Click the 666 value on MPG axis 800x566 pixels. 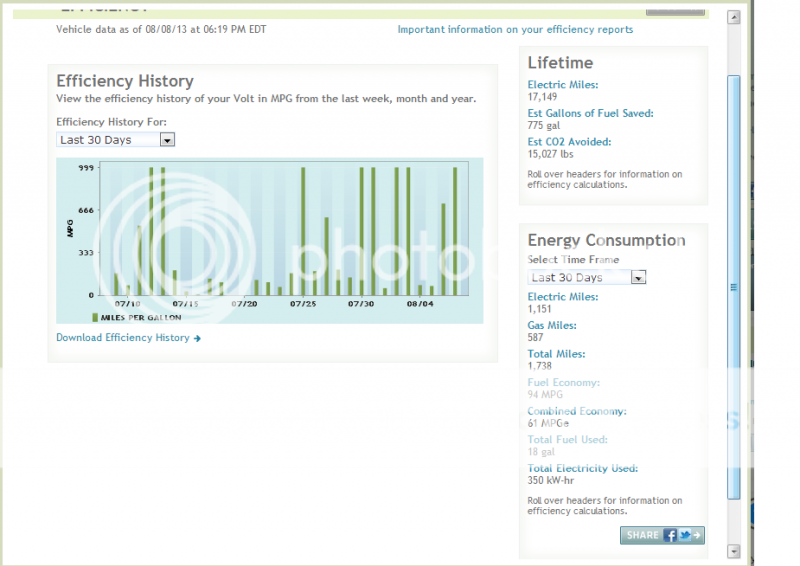[86, 210]
